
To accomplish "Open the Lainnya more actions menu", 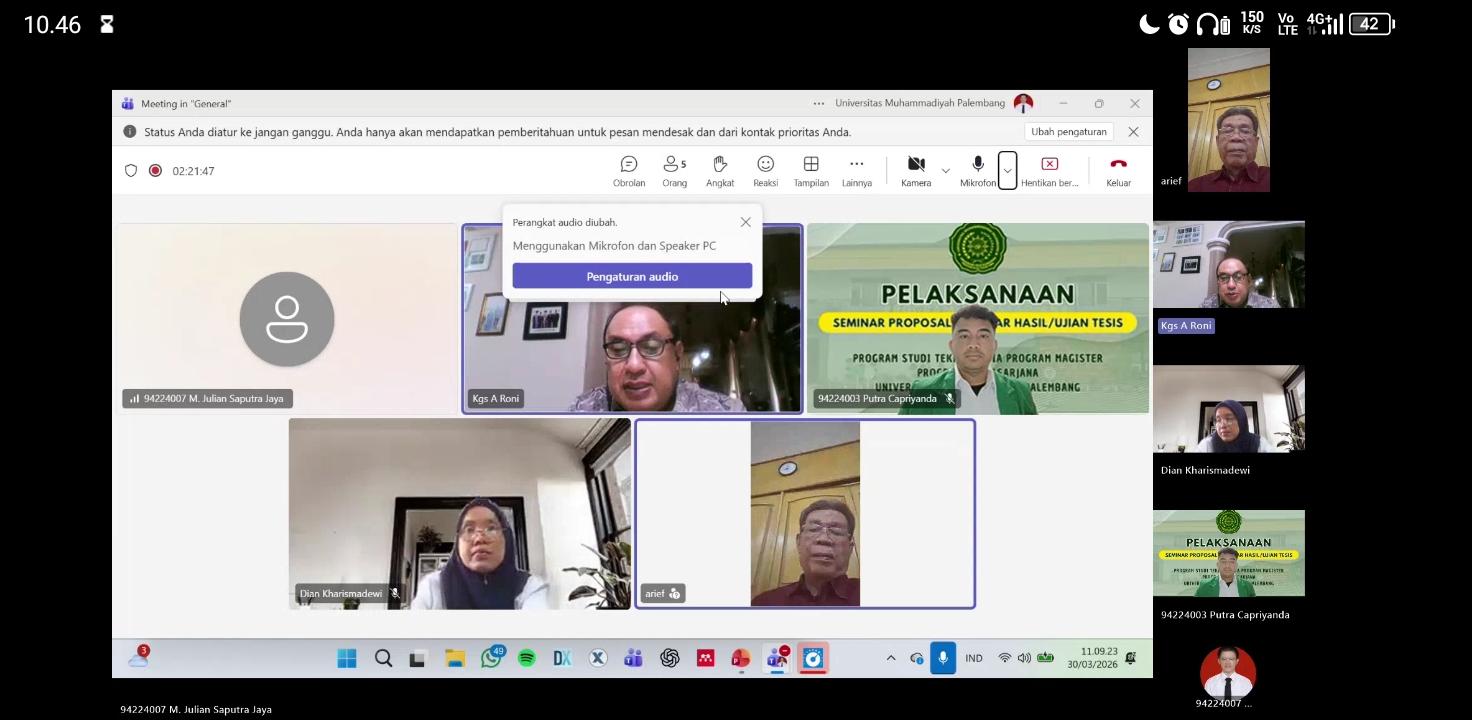I will (x=856, y=170).
